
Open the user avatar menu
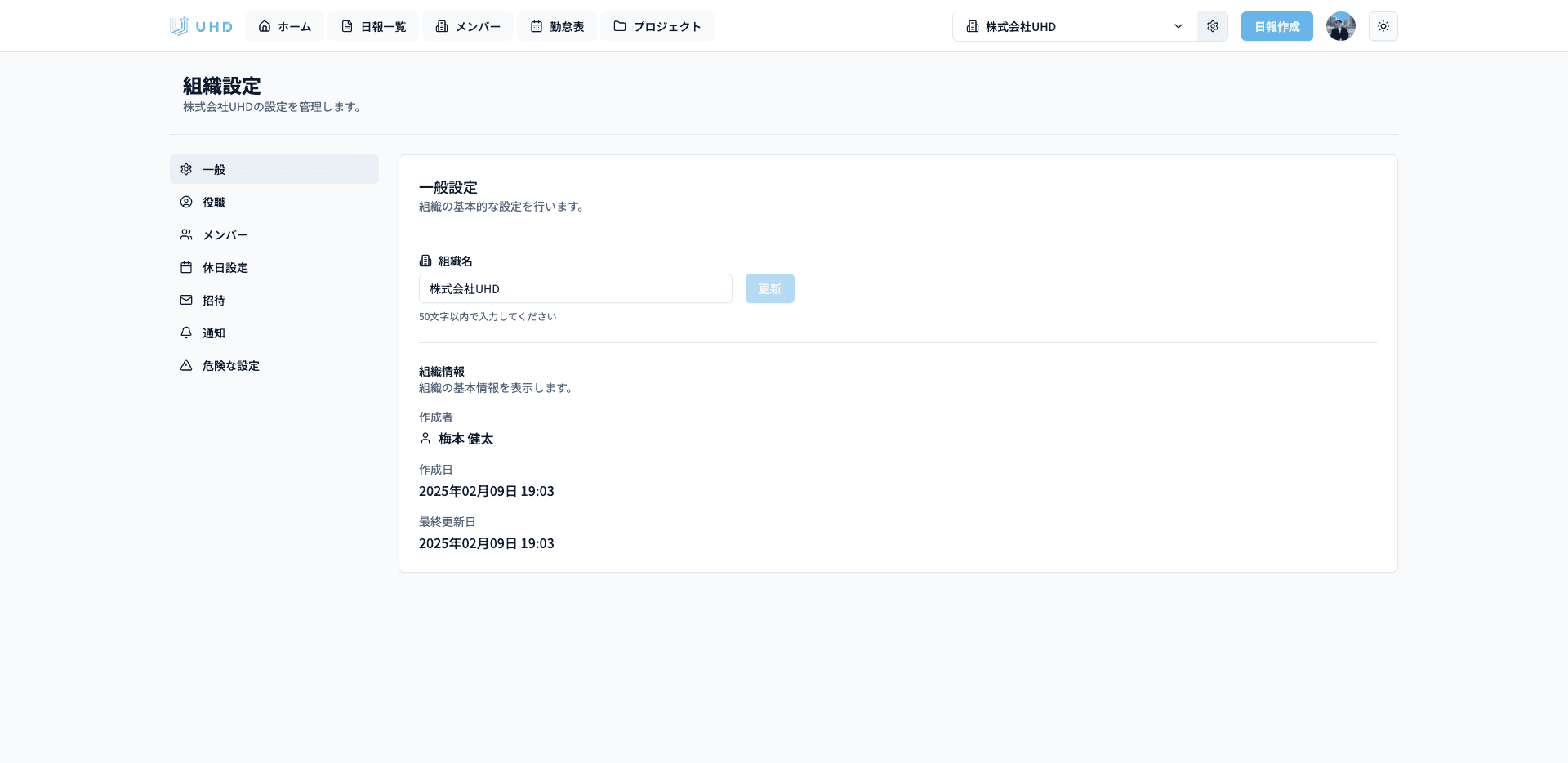click(1341, 26)
